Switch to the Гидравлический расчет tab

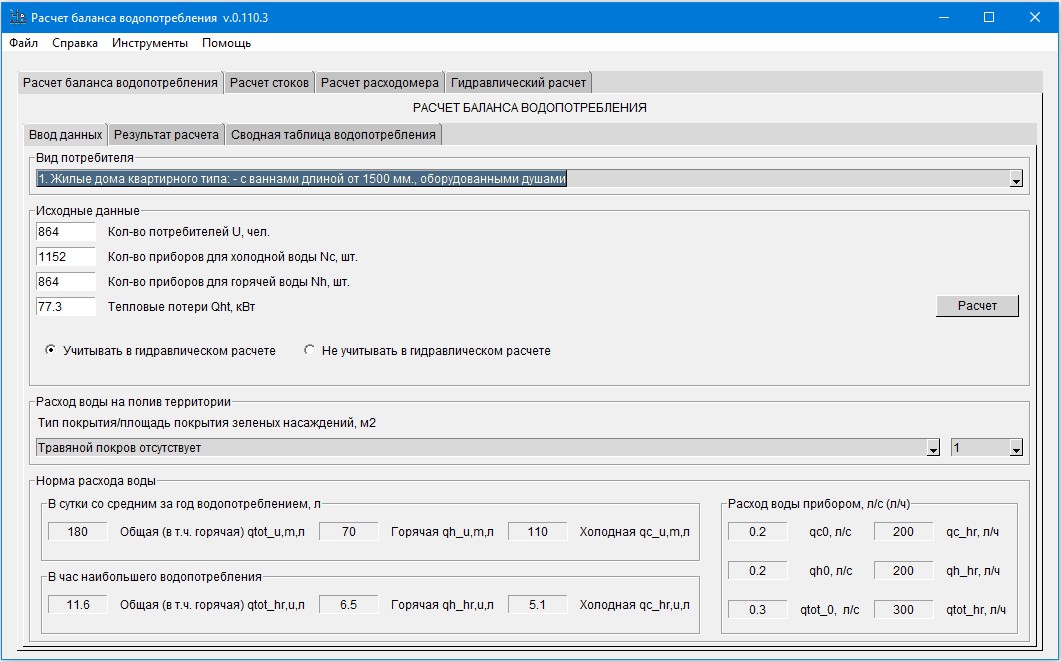(x=518, y=83)
